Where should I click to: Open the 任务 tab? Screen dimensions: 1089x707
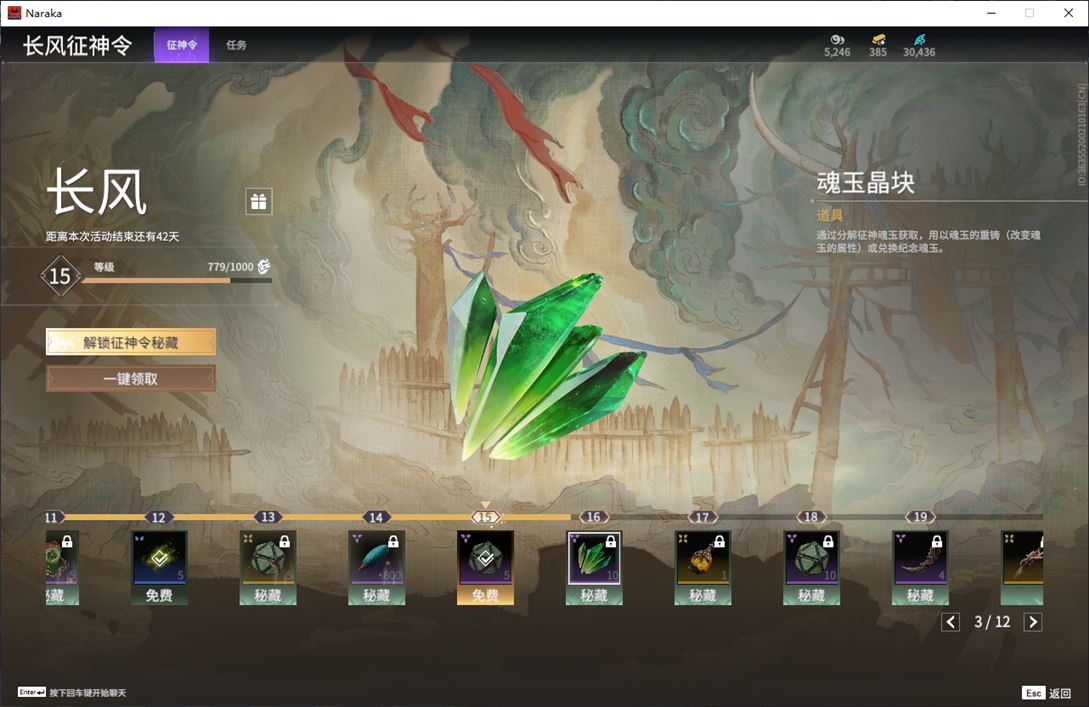click(236, 45)
